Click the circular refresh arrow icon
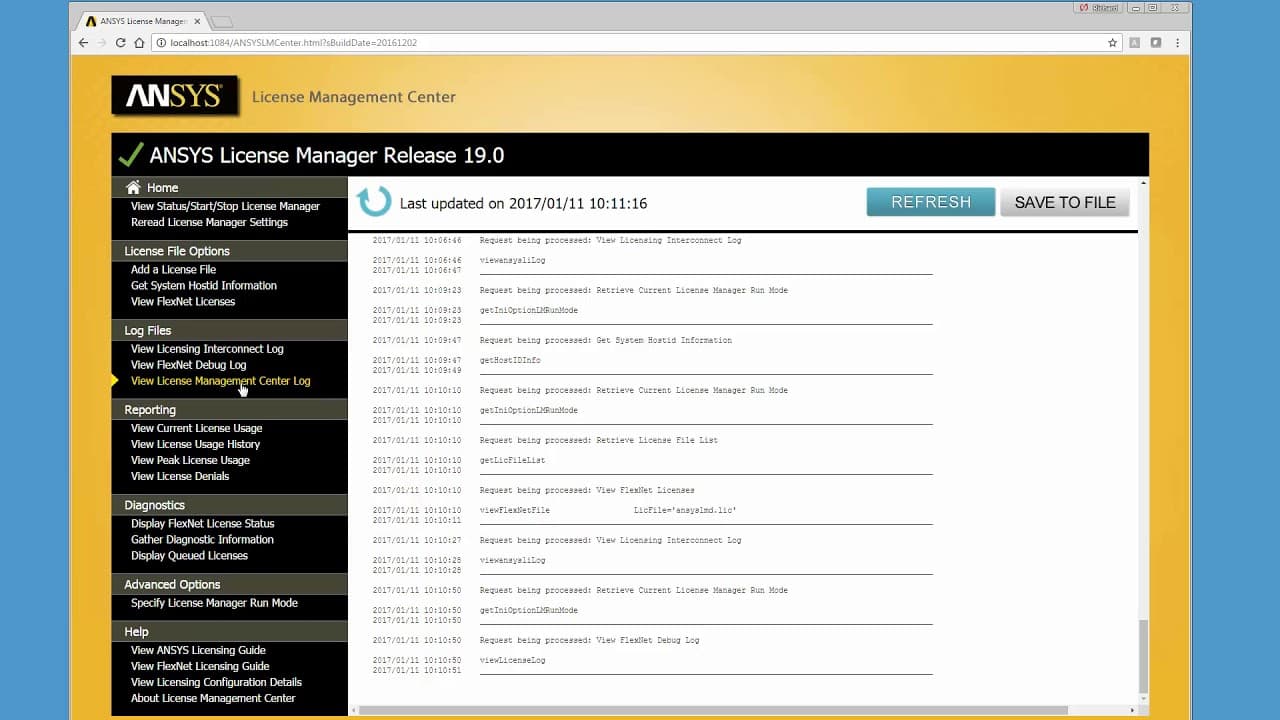The image size is (1280, 720). click(x=375, y=201)
